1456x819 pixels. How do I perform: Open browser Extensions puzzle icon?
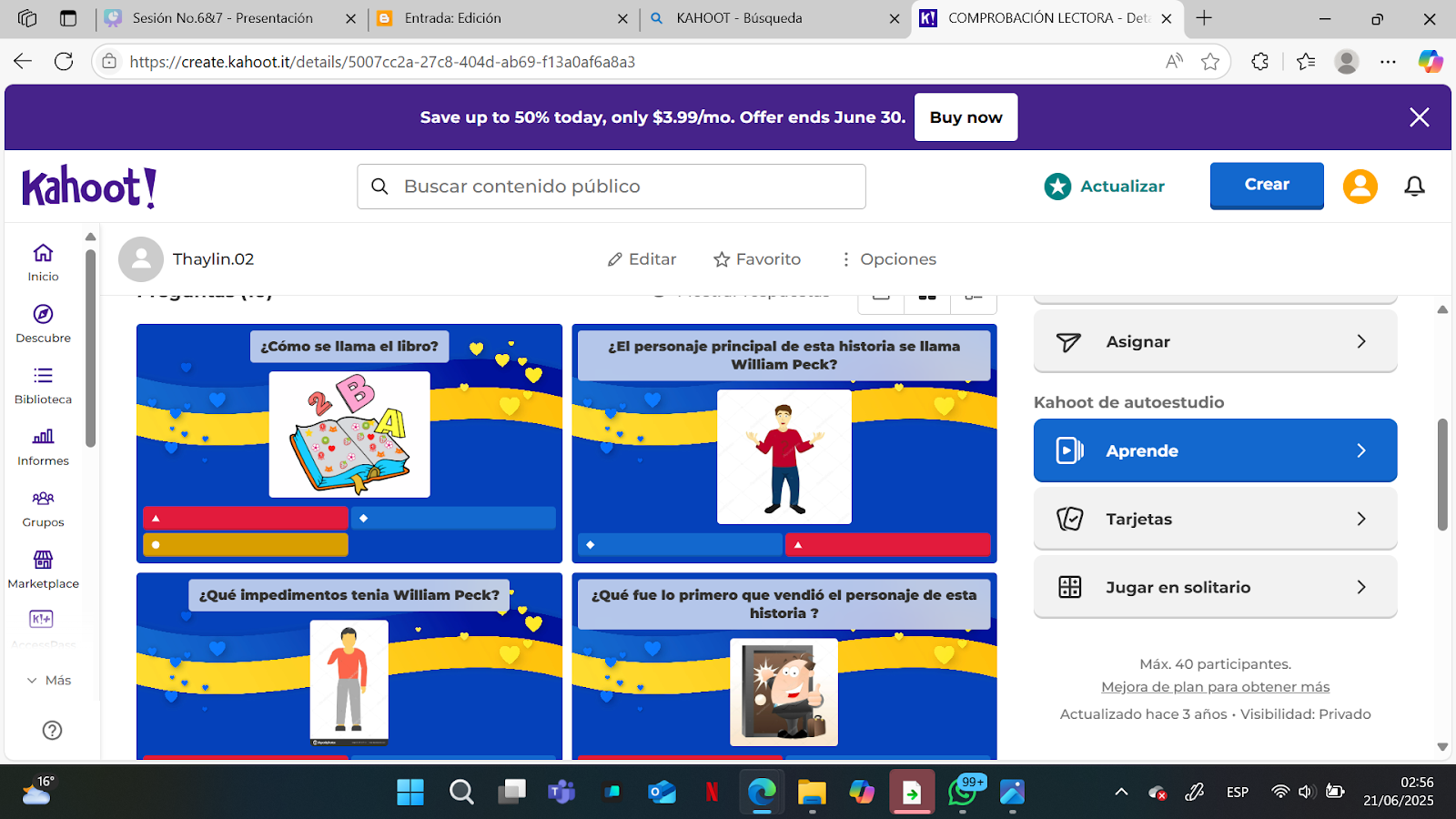coord(1260,61)
